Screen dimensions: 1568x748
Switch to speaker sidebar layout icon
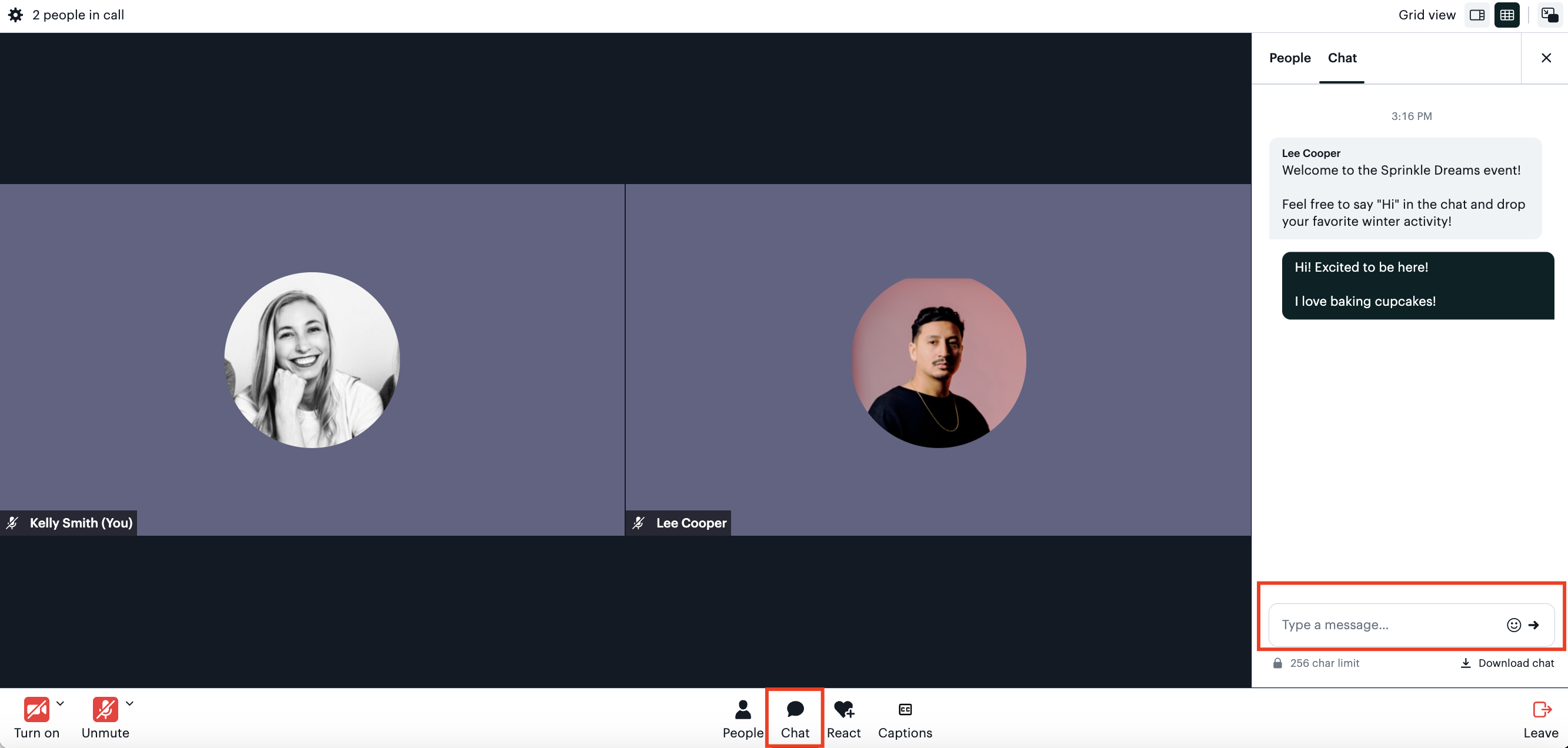[x=1477, y=15]
